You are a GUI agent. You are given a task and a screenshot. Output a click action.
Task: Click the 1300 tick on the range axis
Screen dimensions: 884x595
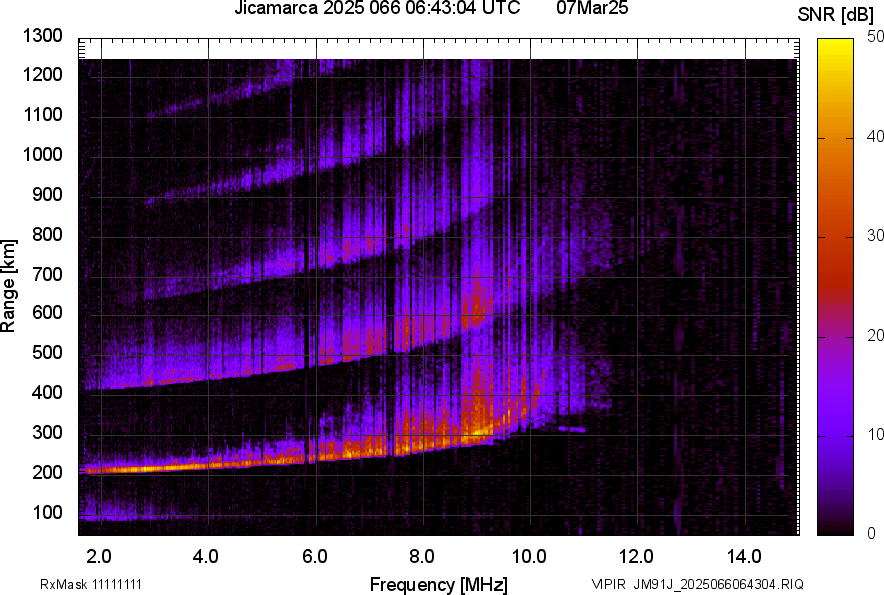pyautogui.click(x=44, y=36)
